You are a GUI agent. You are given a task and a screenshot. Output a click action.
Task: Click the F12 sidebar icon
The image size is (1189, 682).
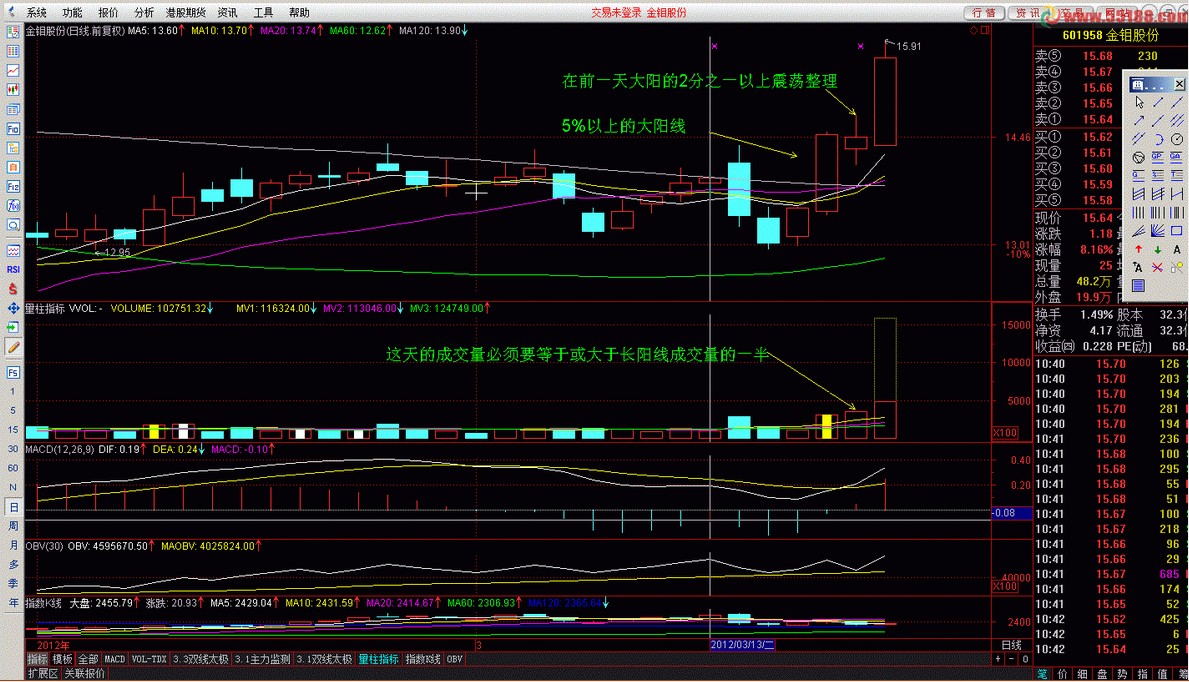(13, 187)
